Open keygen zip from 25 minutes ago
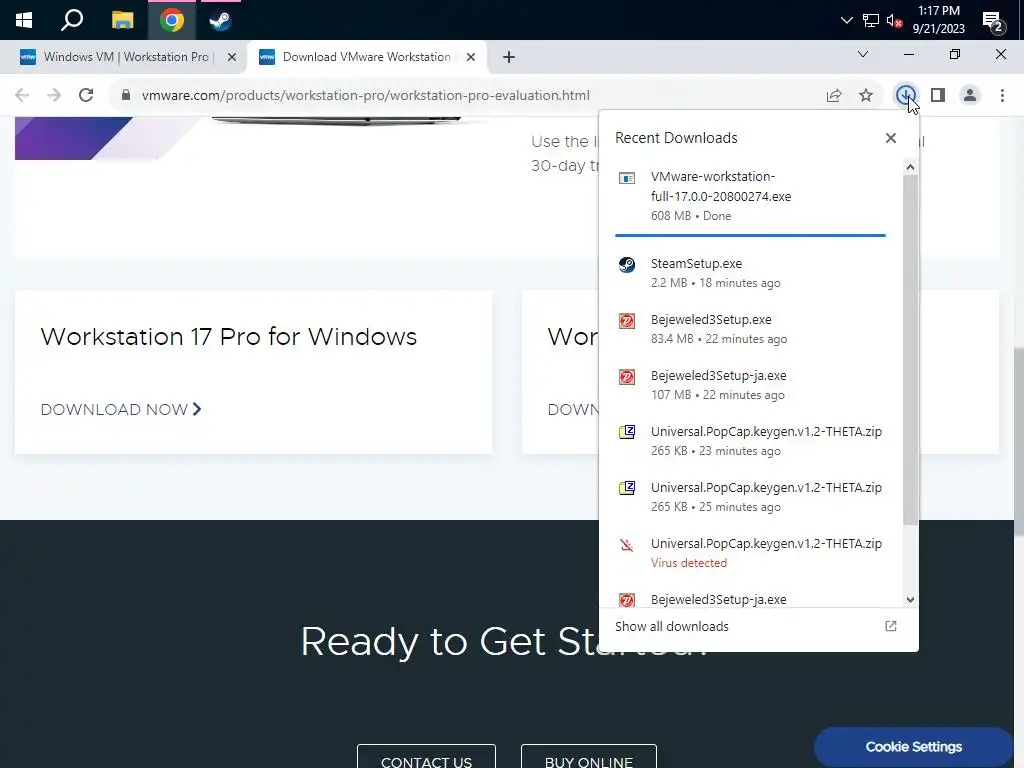The width and height of the screenshot is (1024, 768). coord(750,497)
